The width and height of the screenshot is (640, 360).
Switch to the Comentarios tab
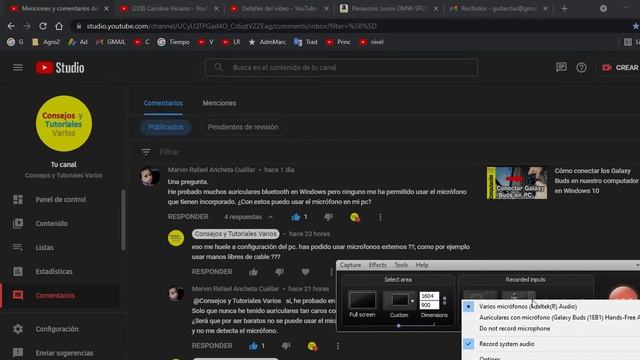point(163,103)
